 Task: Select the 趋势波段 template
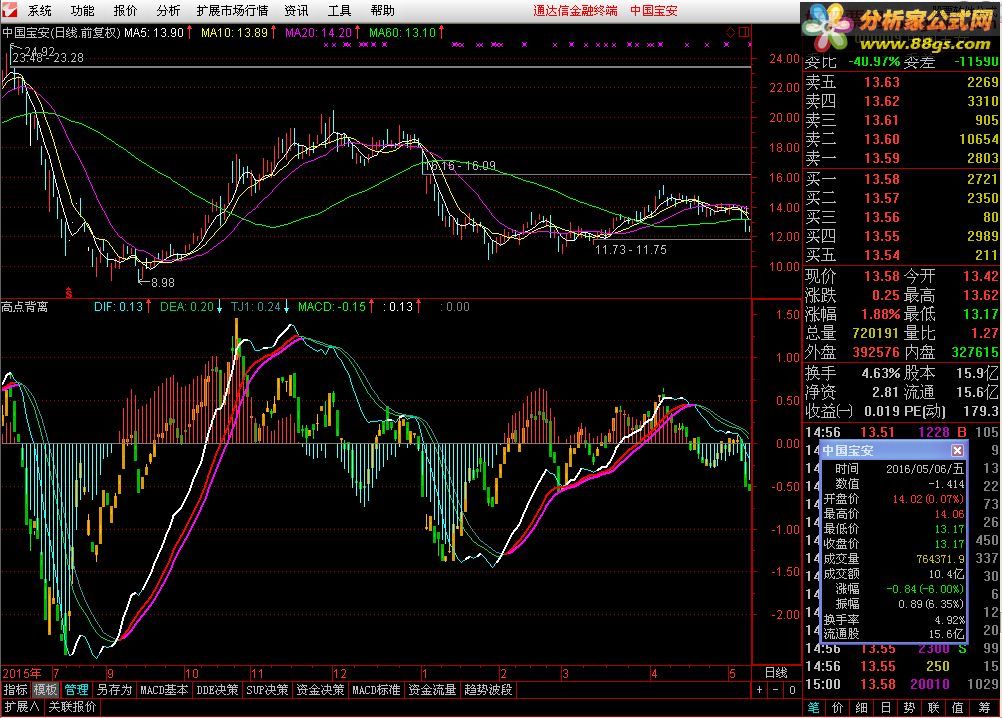tap(488, 690)
